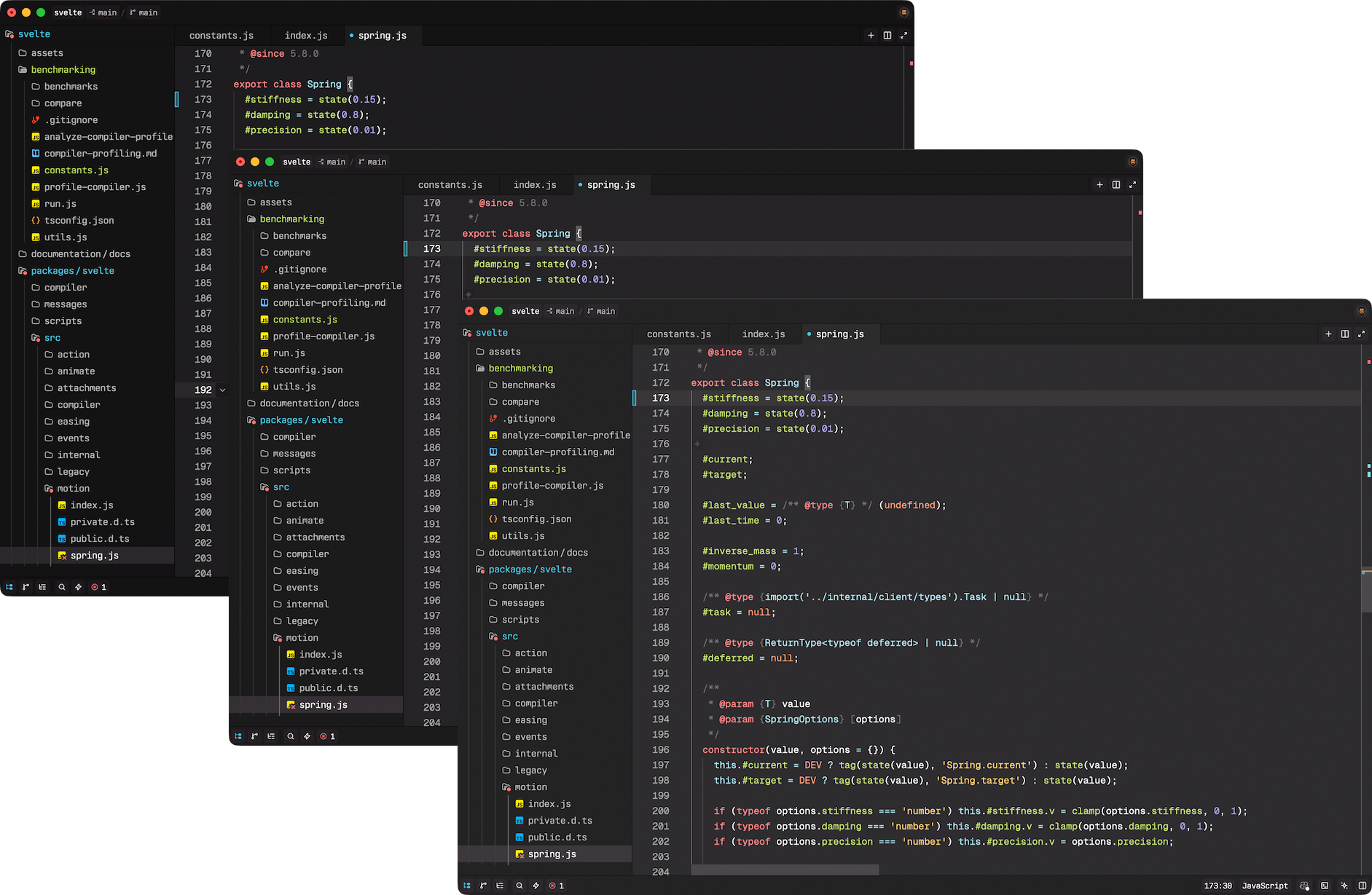Image resolution: width=1372 pixels, height=895 pixels.
Task: Click the lightning bolt icon in front window status bar
Action: (x=536, y=886)
